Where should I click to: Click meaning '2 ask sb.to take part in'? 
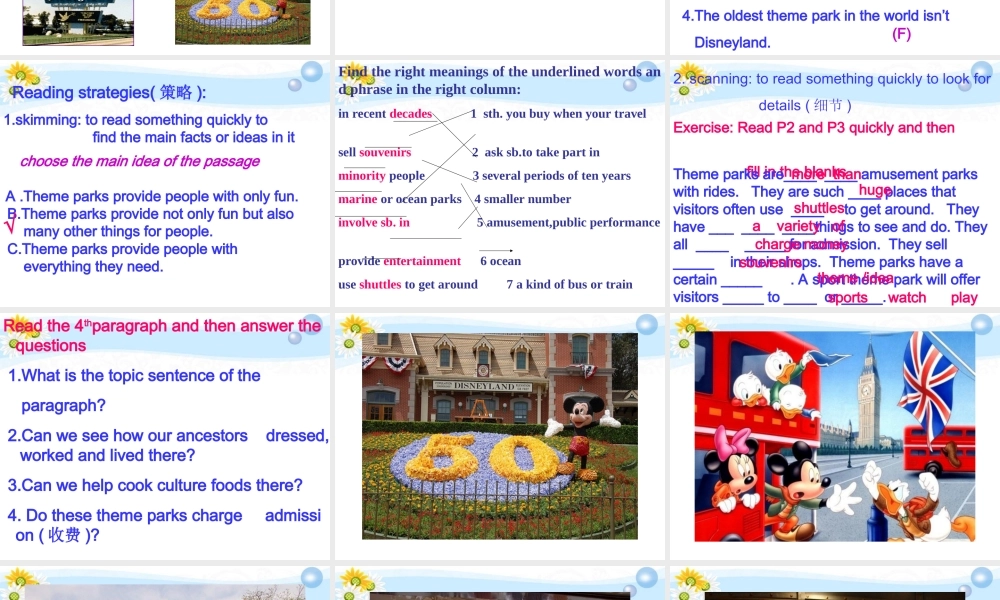point(536,152)
